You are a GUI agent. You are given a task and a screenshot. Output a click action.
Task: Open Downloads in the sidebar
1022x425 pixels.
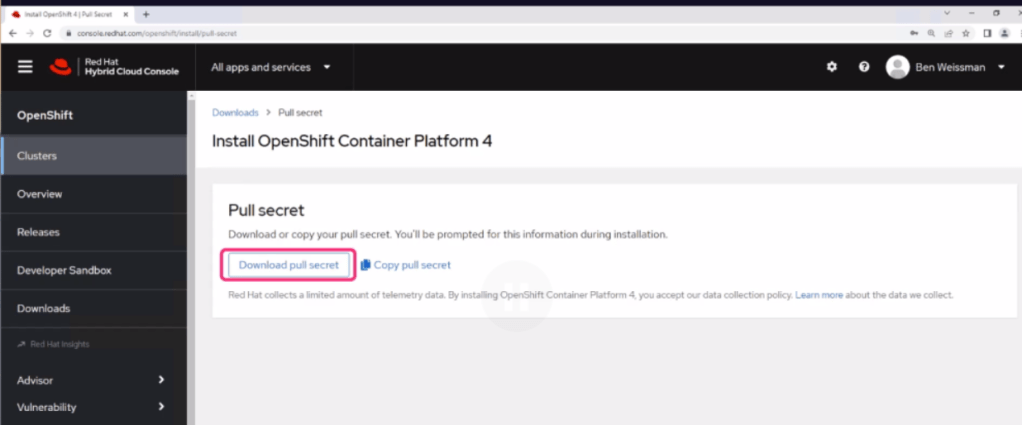93,308
